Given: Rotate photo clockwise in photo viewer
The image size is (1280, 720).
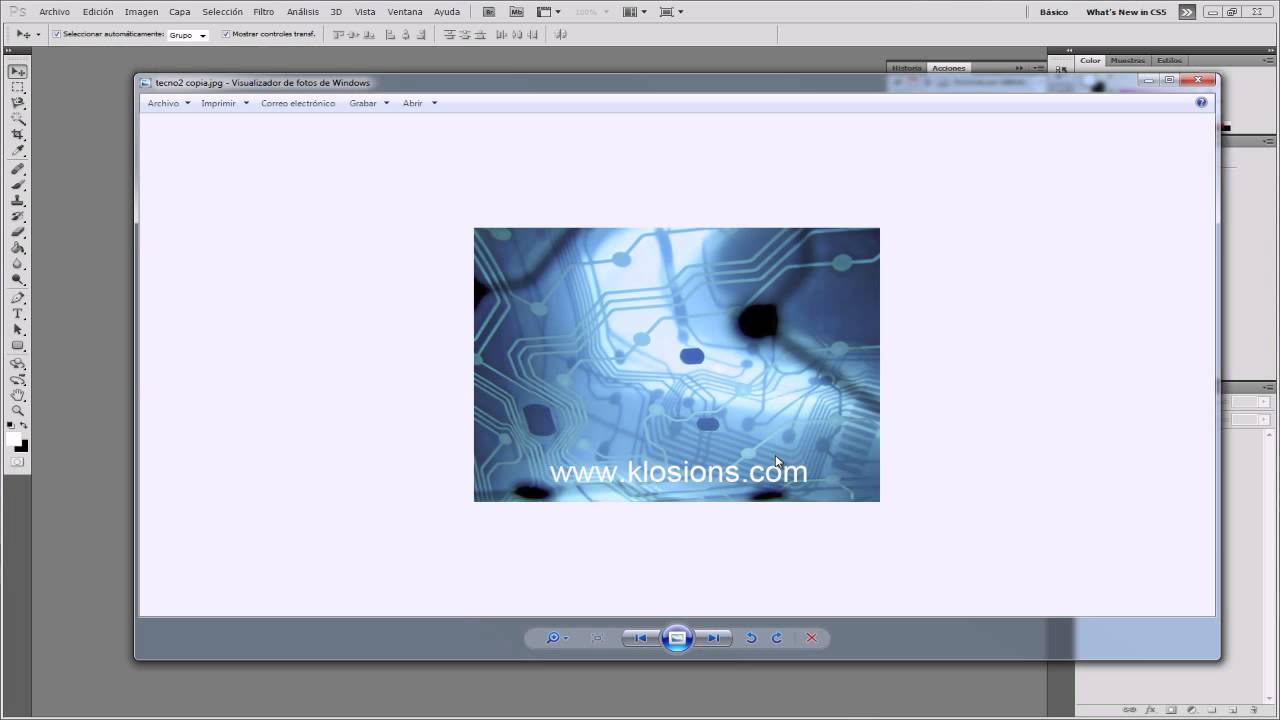Looking at the screenshot, I should (x=777, y=638).
